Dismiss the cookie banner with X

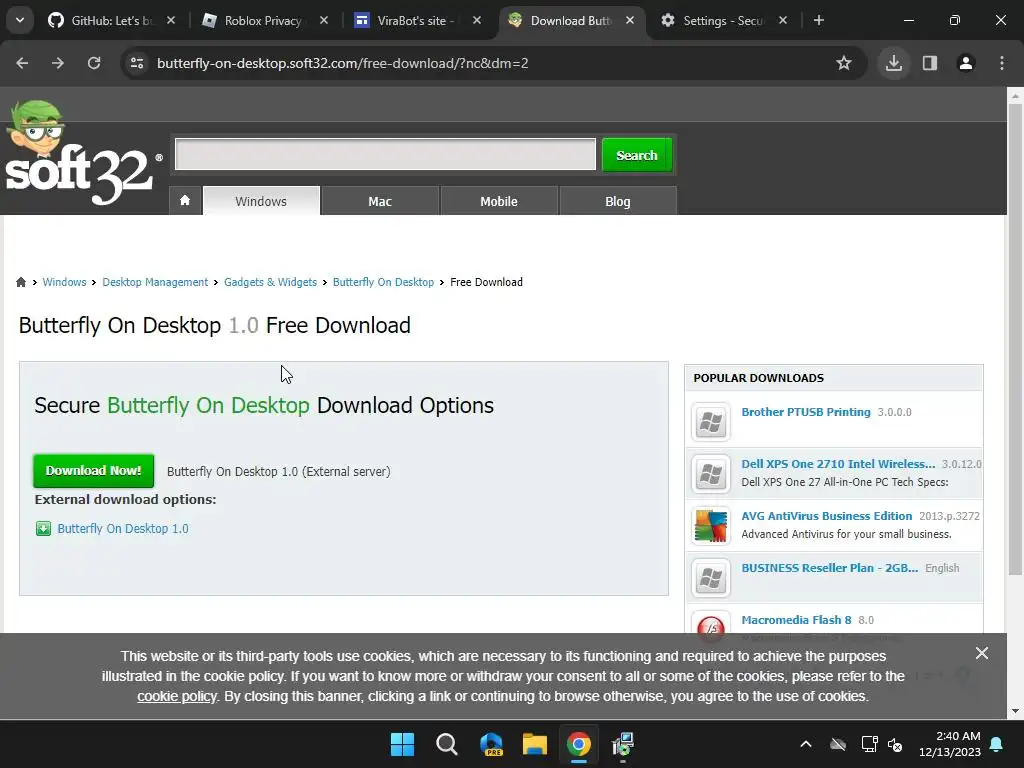coord(982,653)
